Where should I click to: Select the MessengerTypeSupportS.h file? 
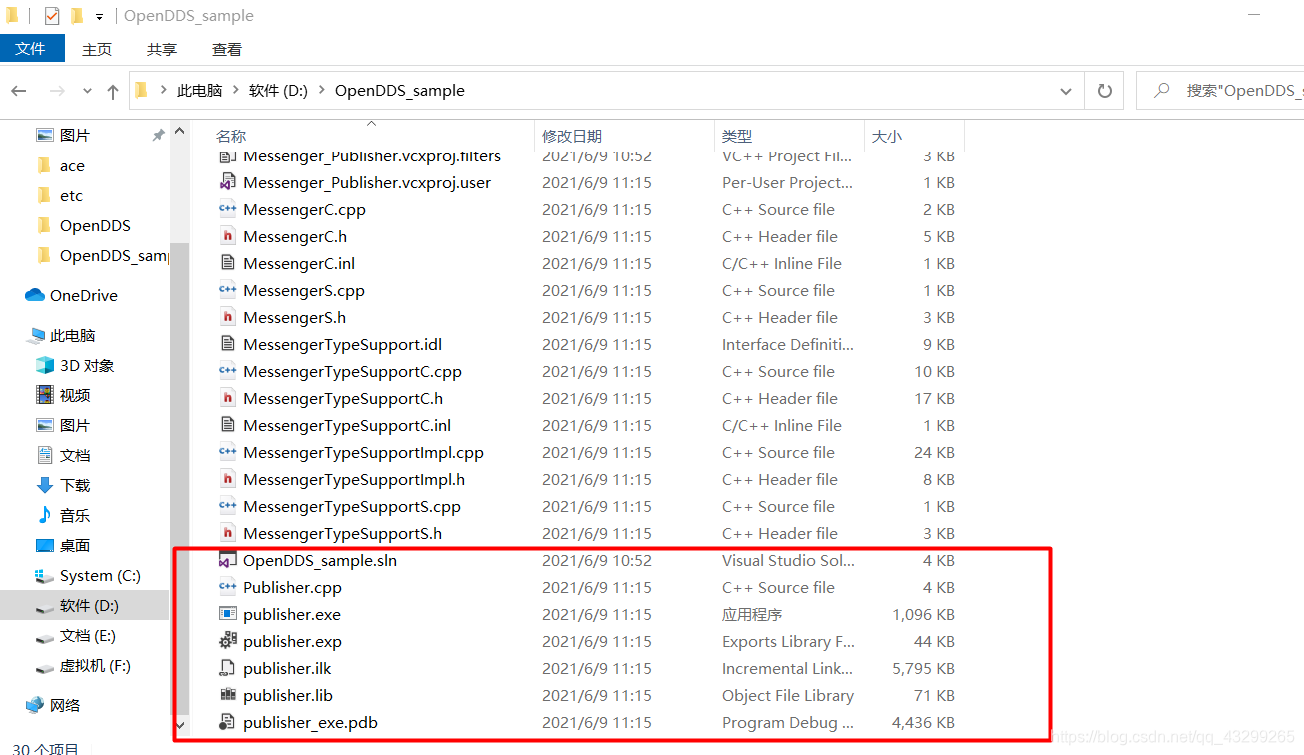[x=342, y=534]
